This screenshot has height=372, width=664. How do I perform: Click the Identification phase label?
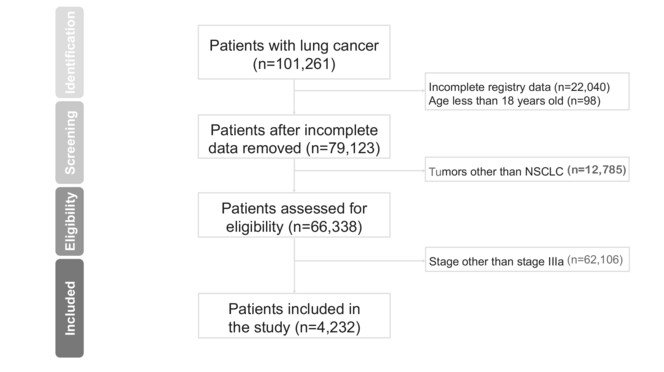coord(69,53)
